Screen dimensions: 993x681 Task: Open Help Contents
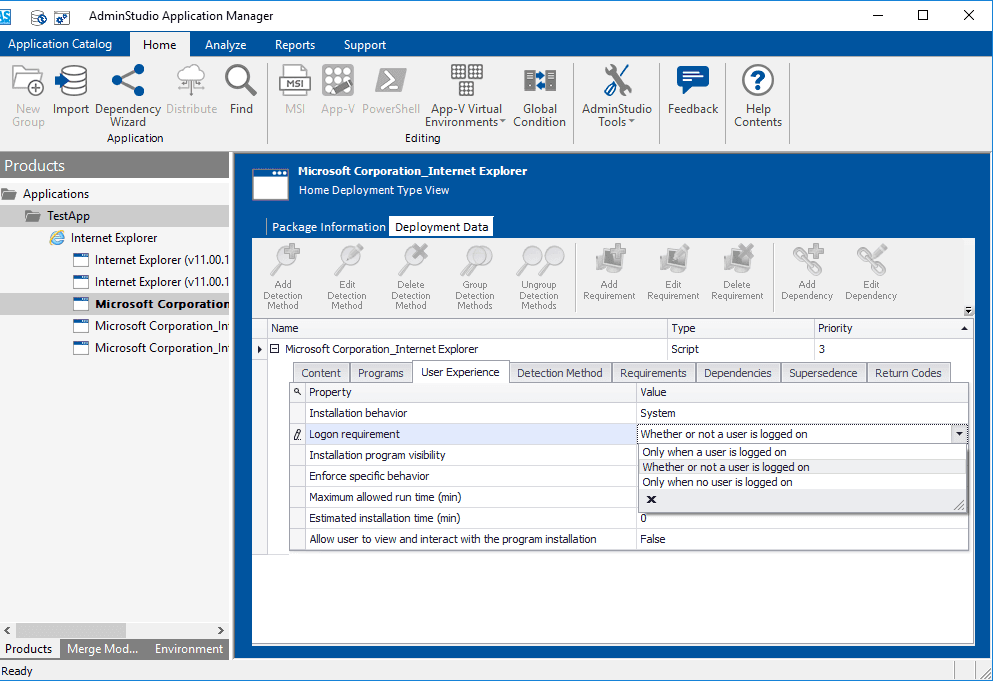pyautogui.click(x=758, y=96)
